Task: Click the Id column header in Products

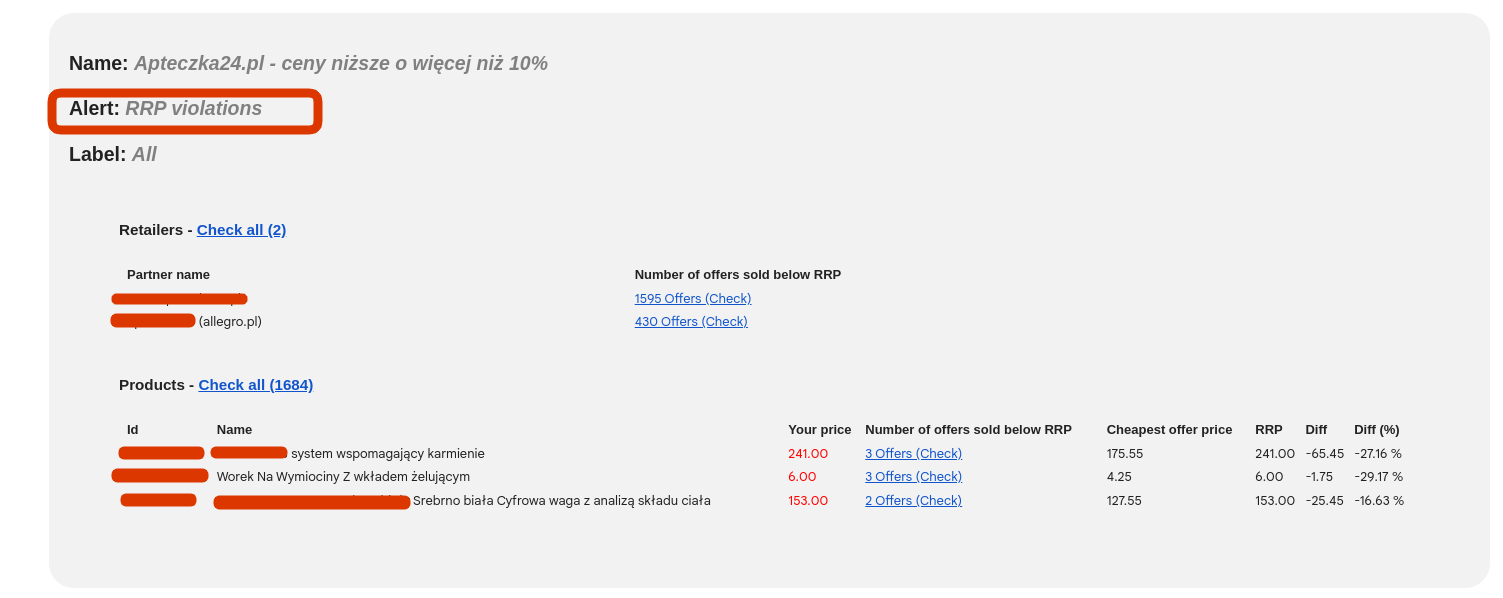Action: click(x=132, y=430)
